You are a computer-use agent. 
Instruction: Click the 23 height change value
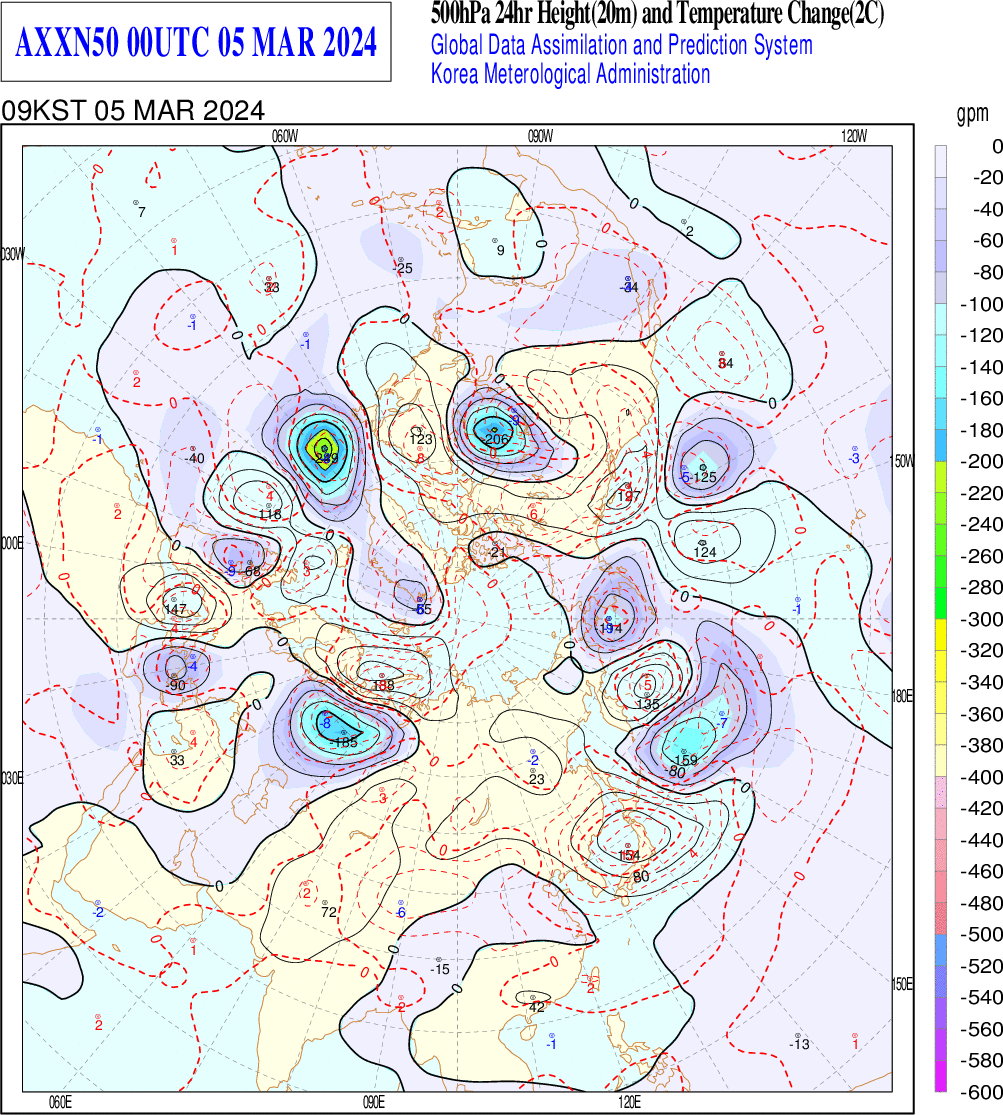(536, 779)
